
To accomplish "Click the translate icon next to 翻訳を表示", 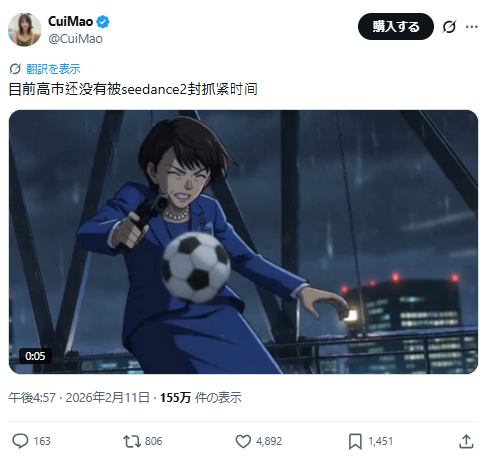I will [x=15, y=69].
